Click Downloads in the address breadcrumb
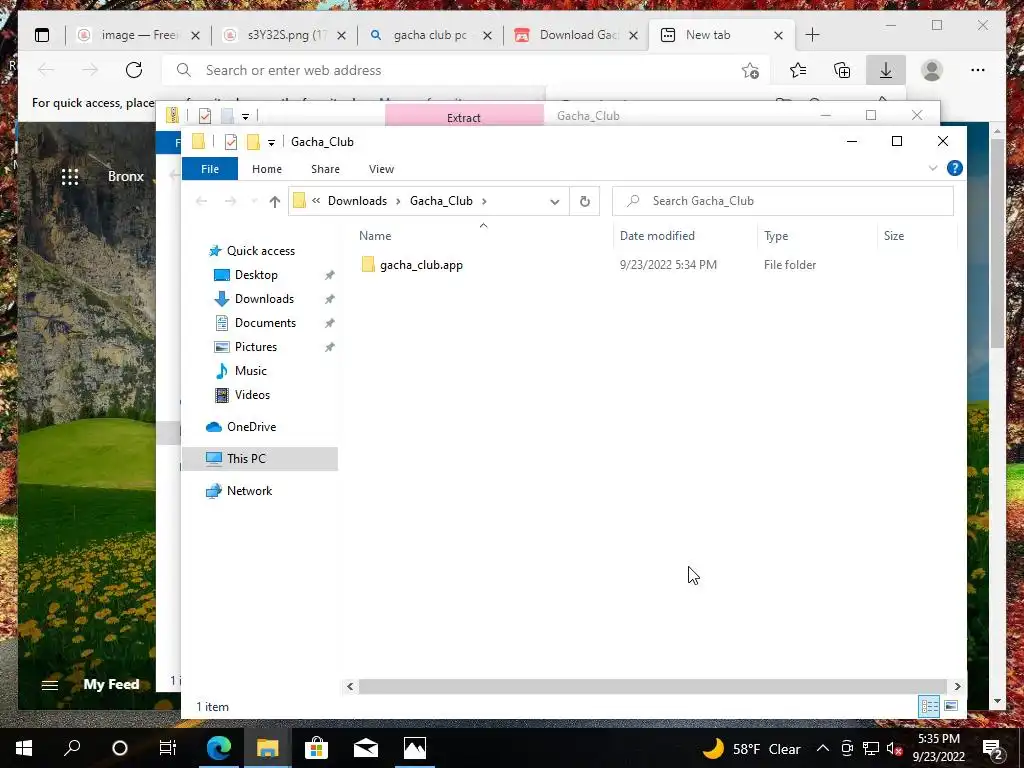Image resolution: width=1024 pixels, height=768 pixels. click(357, 201)
